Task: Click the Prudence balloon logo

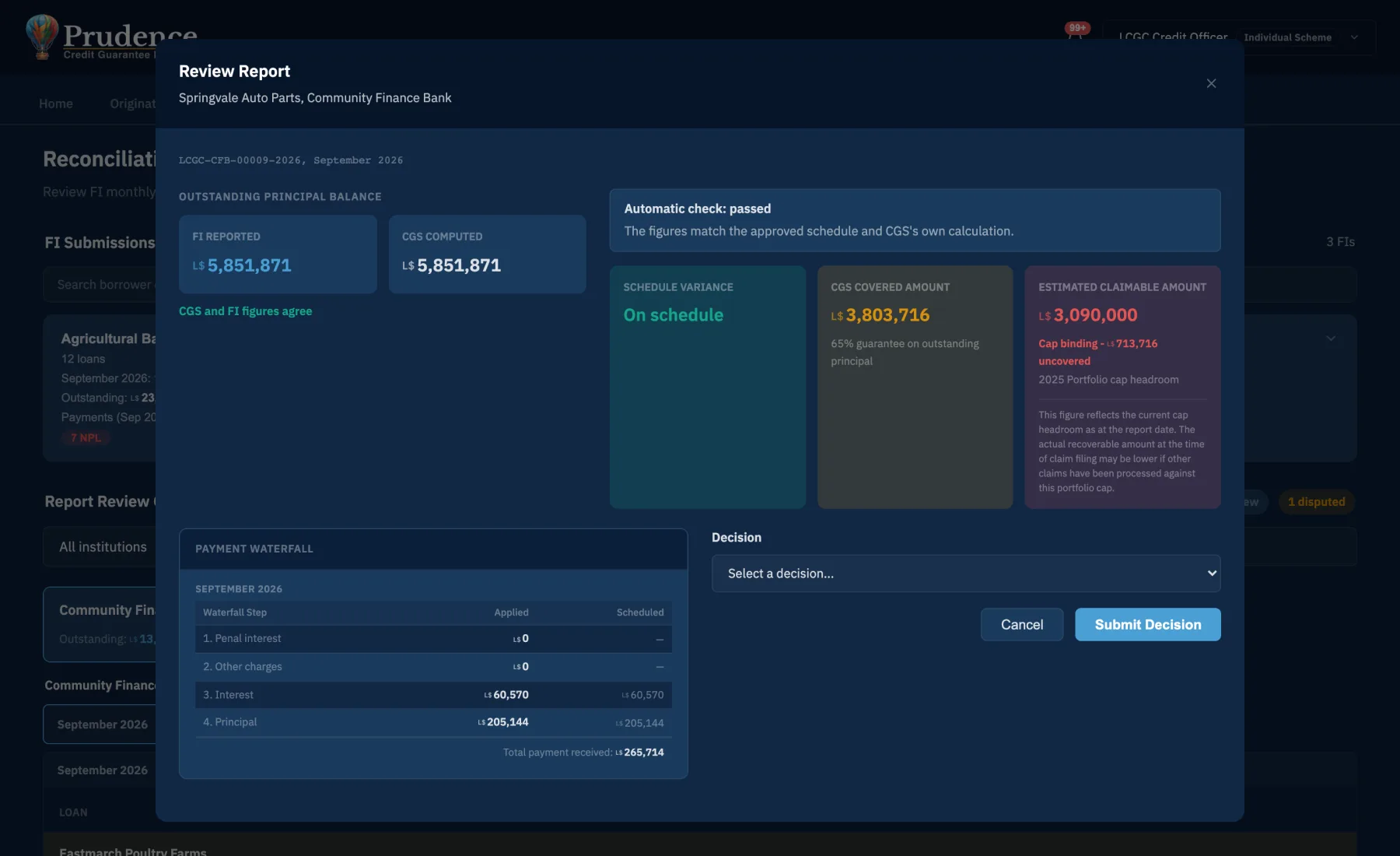Action: click(42, 36)
